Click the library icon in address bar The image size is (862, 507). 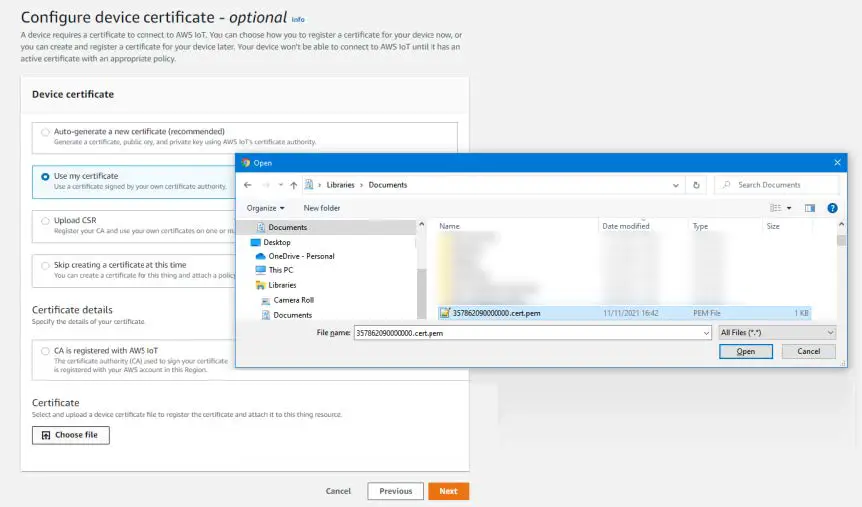(x=309, y=185)
